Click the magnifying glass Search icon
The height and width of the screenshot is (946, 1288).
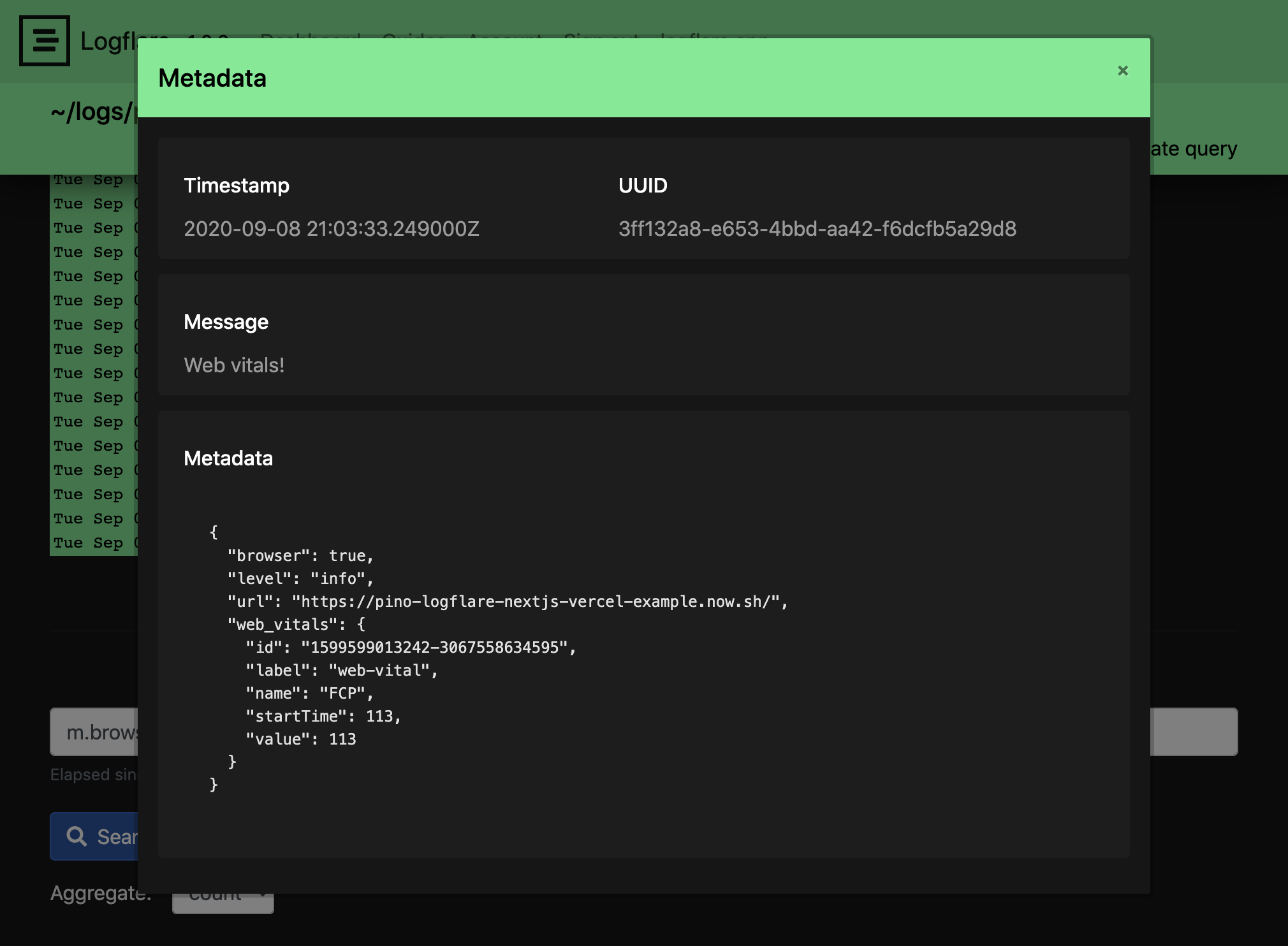[77, 836]
